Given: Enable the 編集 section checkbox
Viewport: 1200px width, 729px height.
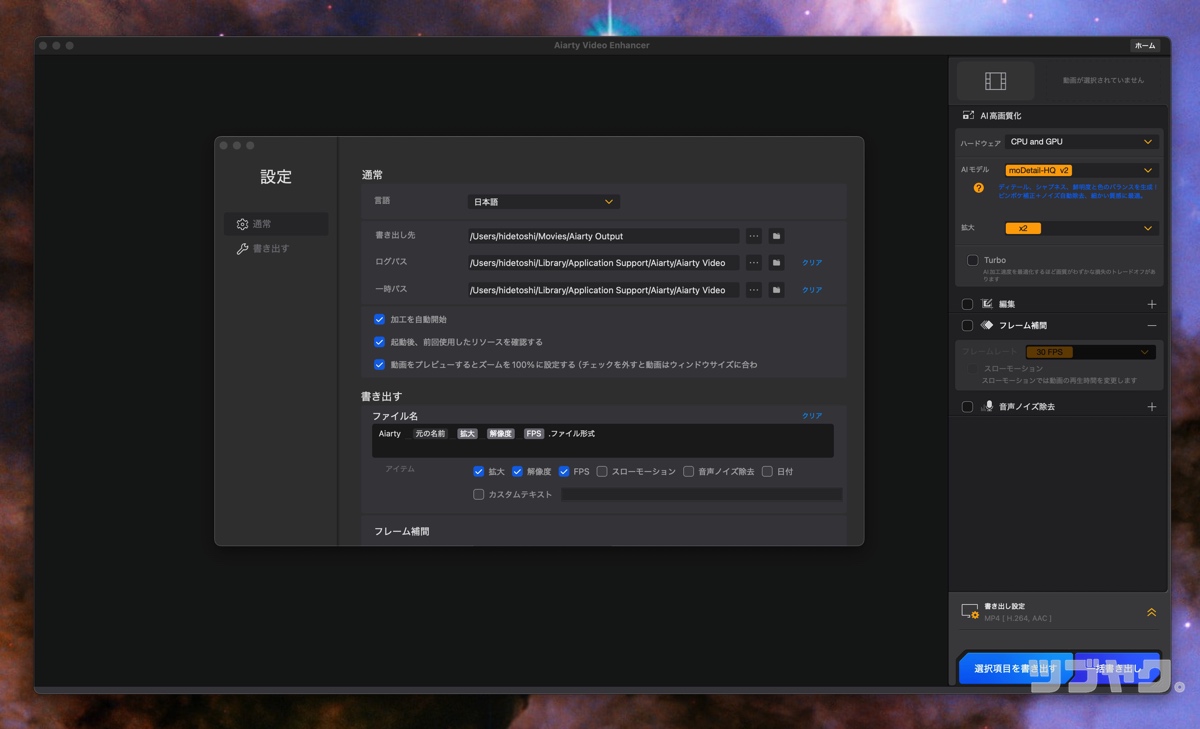Looking at the screenshot, I should (967, 304).
